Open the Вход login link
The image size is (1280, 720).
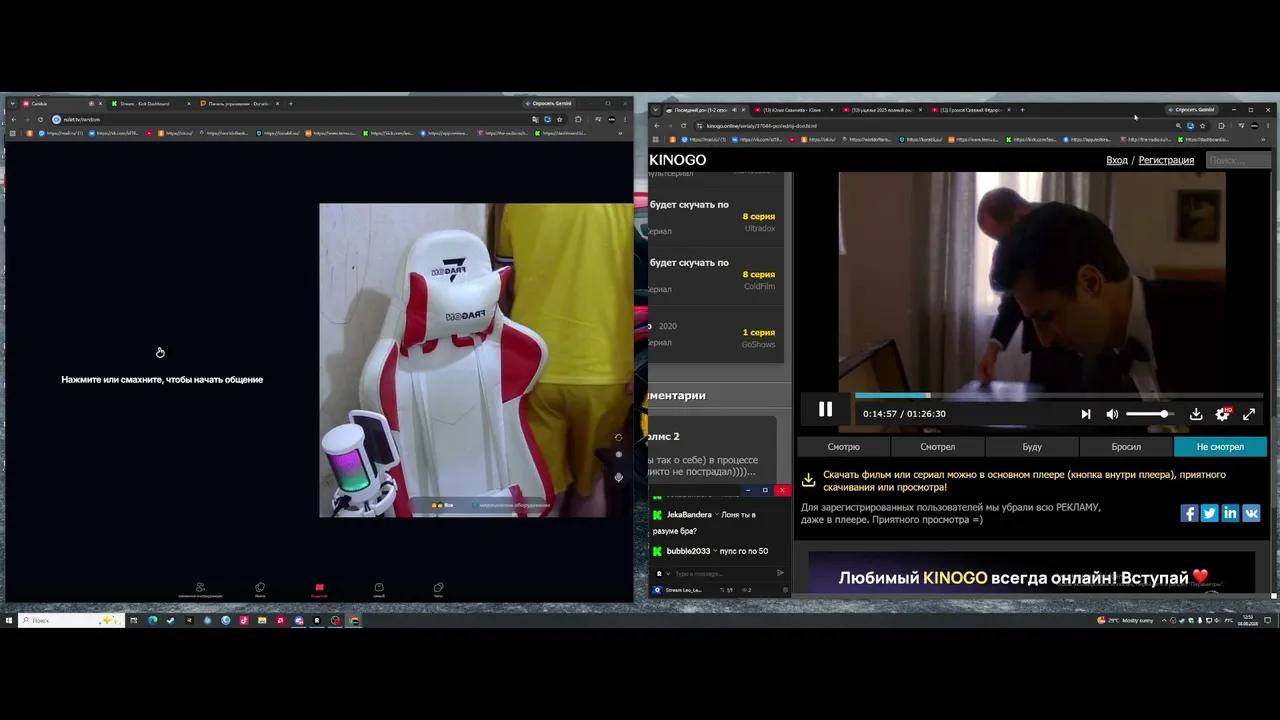click(x=1117, y=160)
